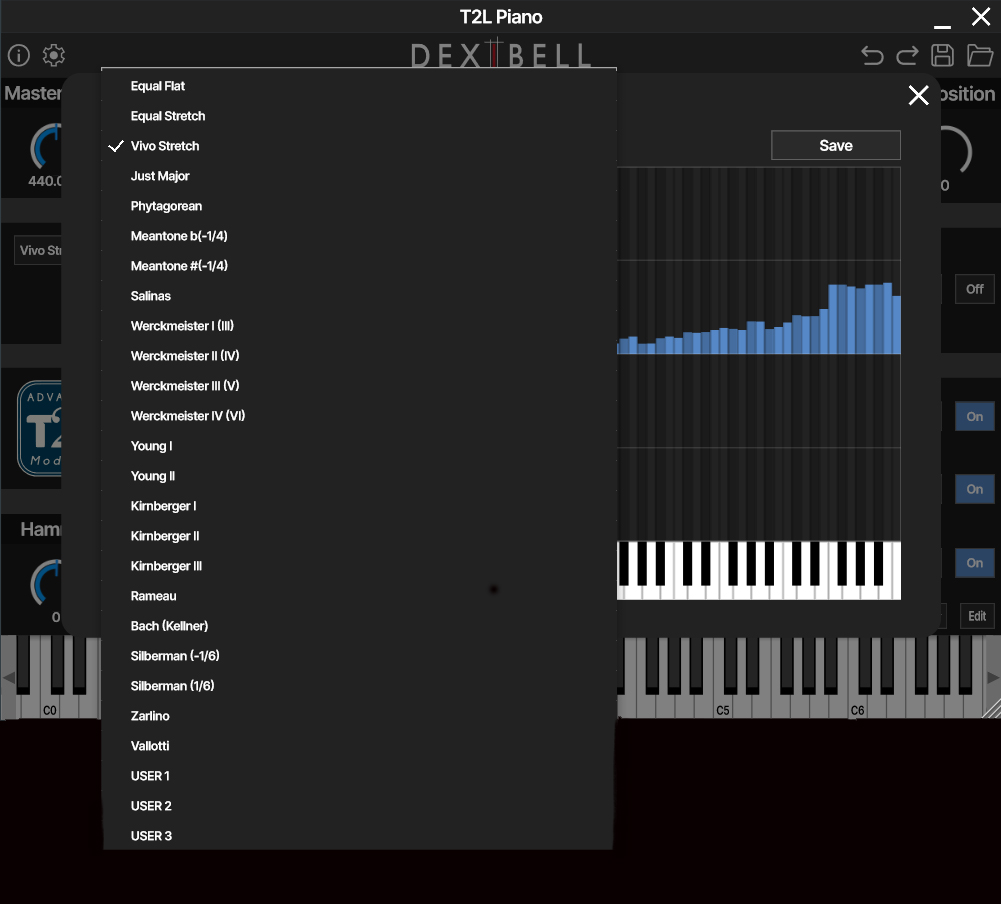Select Silberman (1/6) tuning
This screenshot has height=904, width=1001.
[x=358, y=686]
